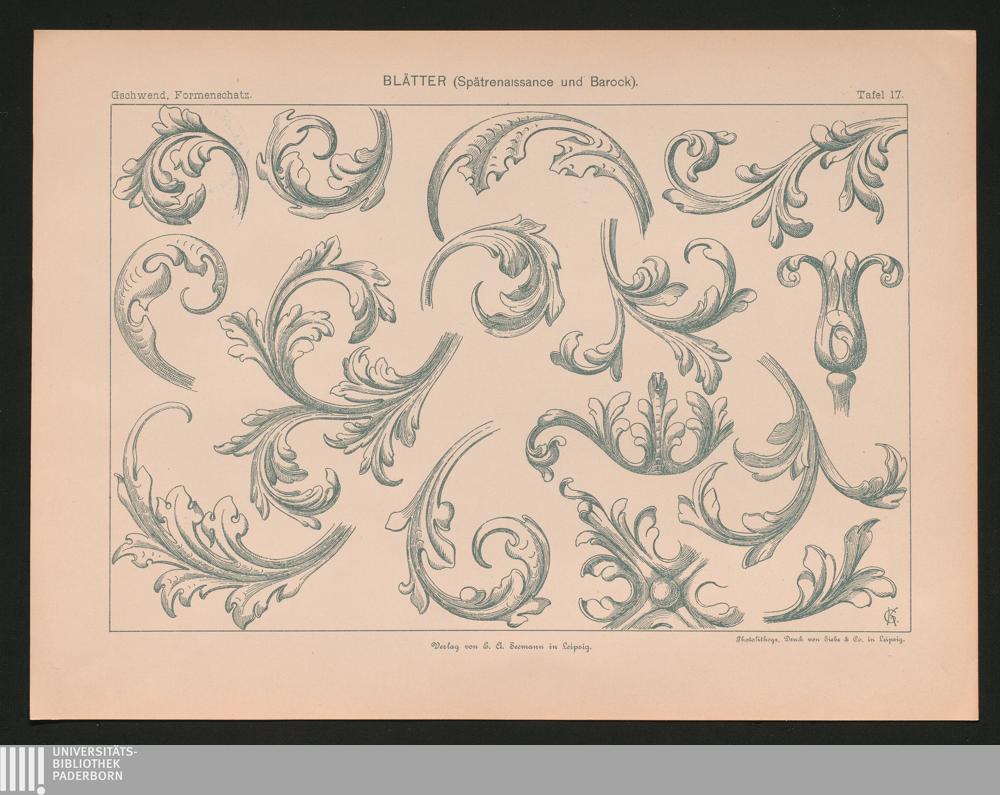Click the 'Tafel 17' plate number
Viewport: 1000px width, 795px height.
click(x=879, y=95)
